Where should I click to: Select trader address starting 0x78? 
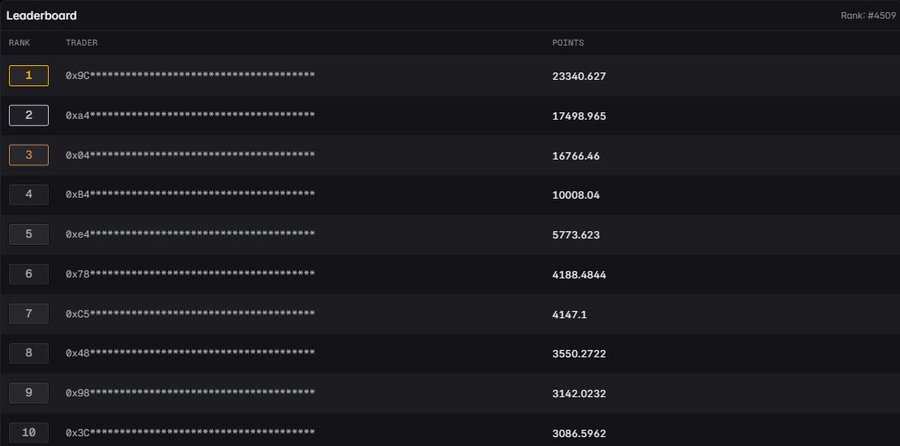pyautogui.click(x=190, y=274)
